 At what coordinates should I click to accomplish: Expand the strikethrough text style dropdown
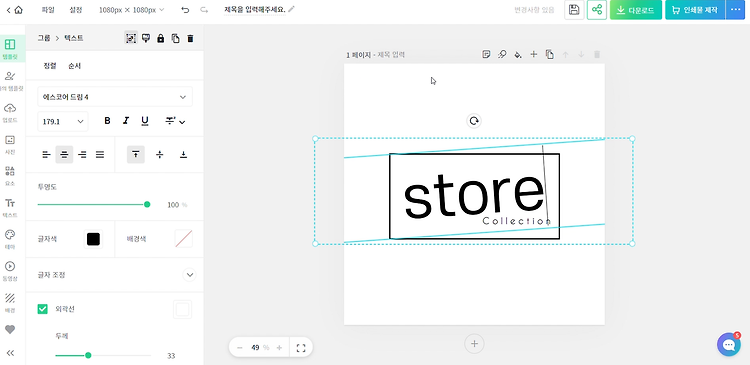175,121
